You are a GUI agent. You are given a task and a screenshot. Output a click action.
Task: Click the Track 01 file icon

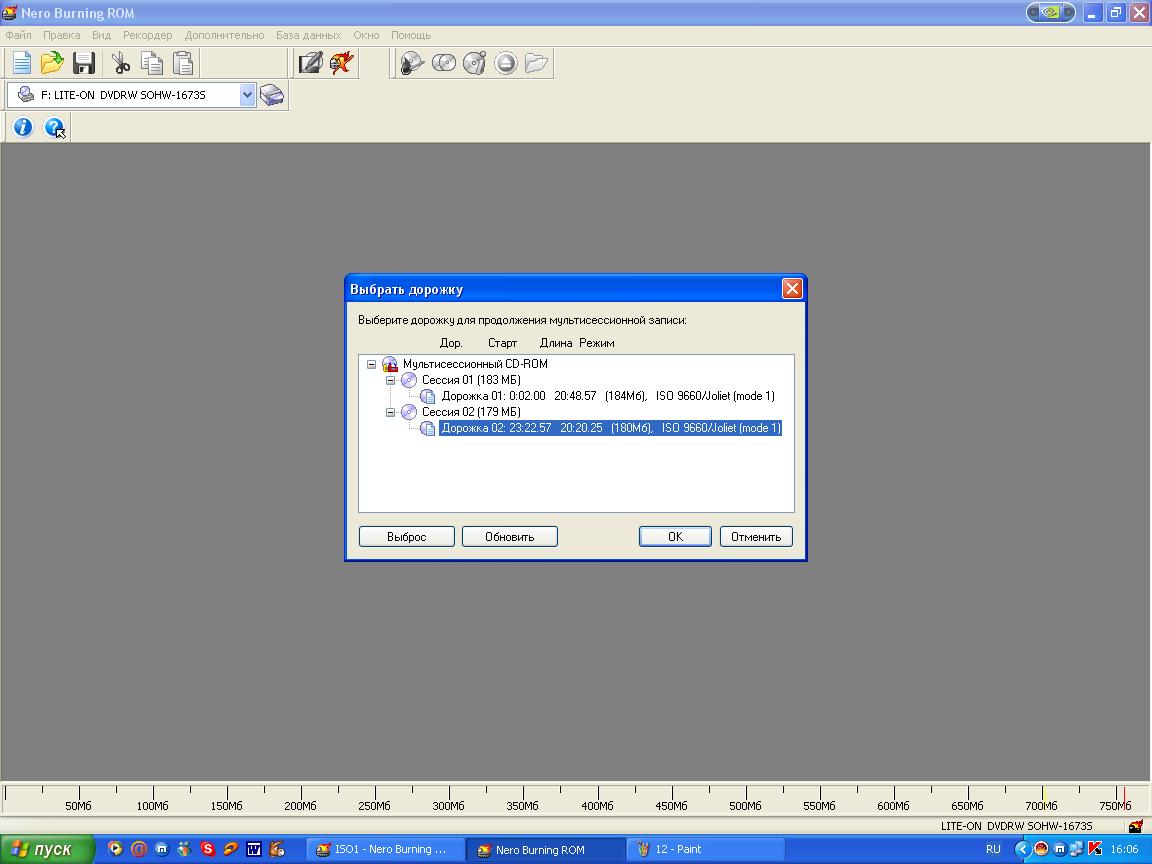tap(428, 396)
